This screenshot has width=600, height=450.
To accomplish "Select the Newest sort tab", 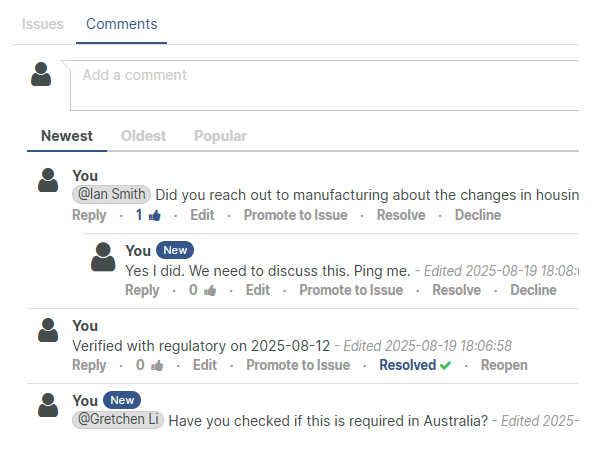I will [67, 136].
